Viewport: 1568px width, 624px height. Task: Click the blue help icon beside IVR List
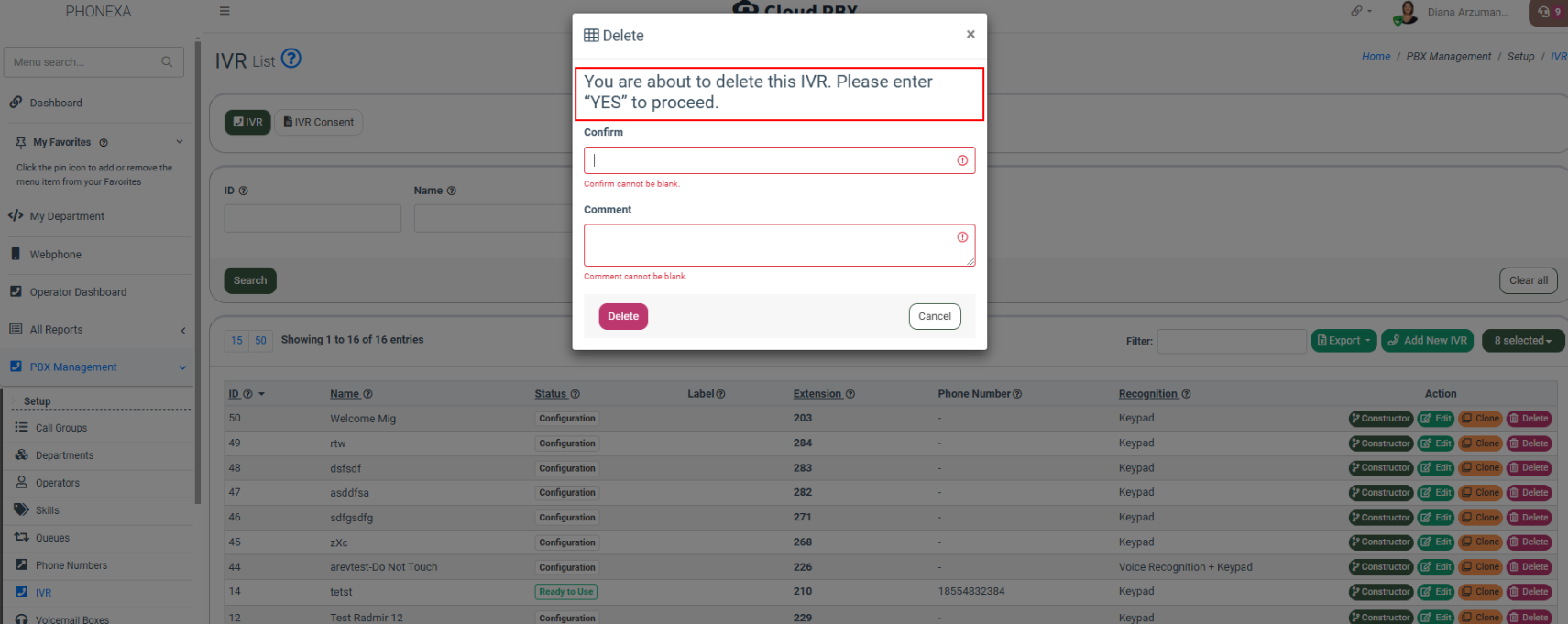click(291, 59)
